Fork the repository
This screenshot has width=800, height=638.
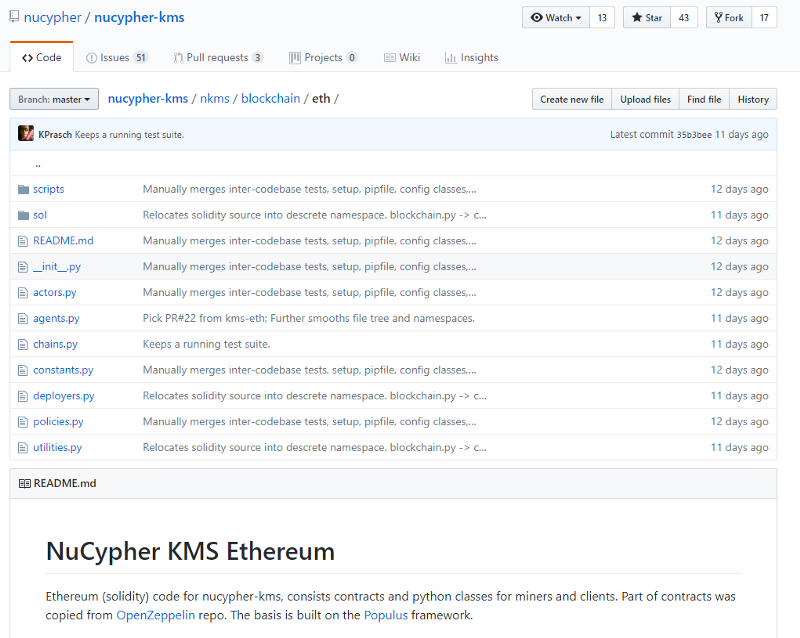(729, 17)
